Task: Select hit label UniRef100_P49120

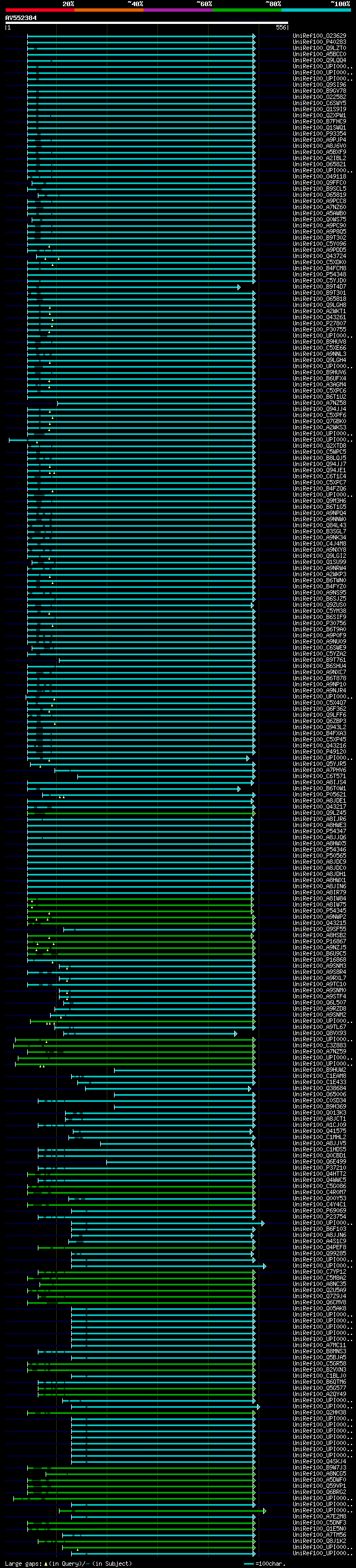Action: click(x=319, y=752)
